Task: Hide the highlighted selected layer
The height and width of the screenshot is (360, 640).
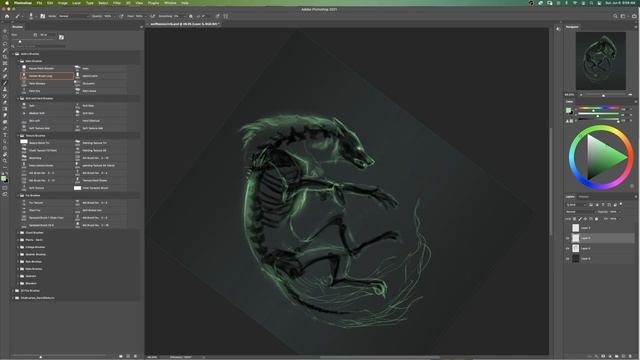Action: (567, 238)
